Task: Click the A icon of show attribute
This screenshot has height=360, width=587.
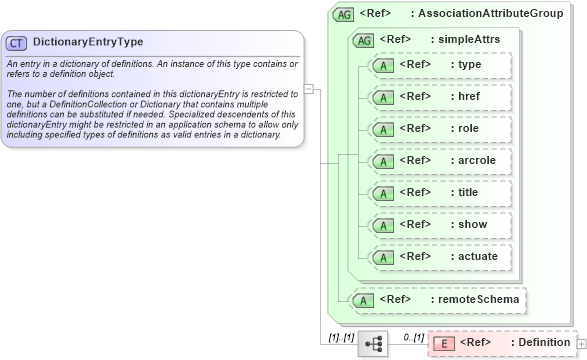Action: 383,226
